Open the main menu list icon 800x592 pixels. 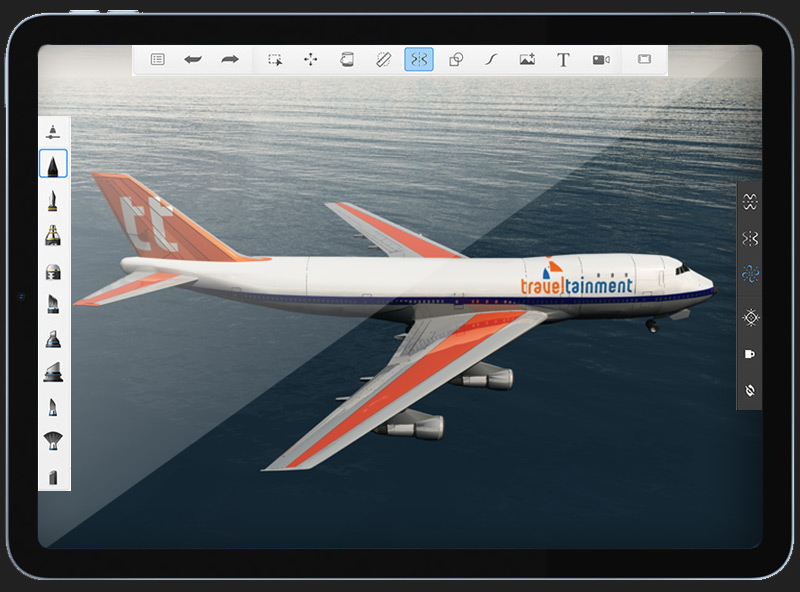tap(157, 60)
